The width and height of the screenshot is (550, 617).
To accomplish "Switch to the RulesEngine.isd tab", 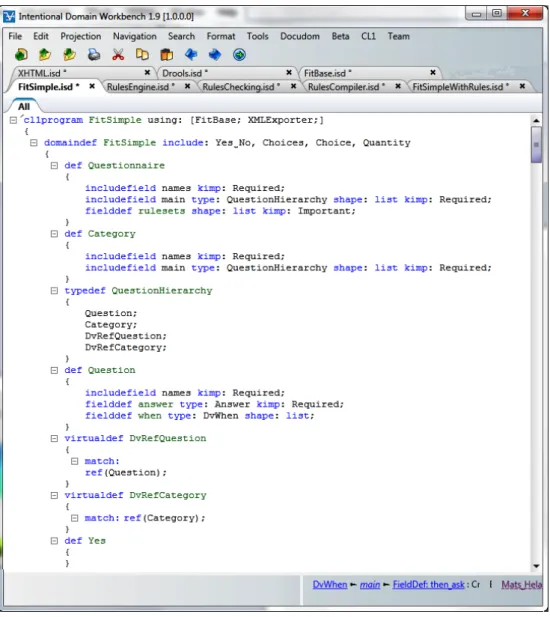I will (138, 87).
